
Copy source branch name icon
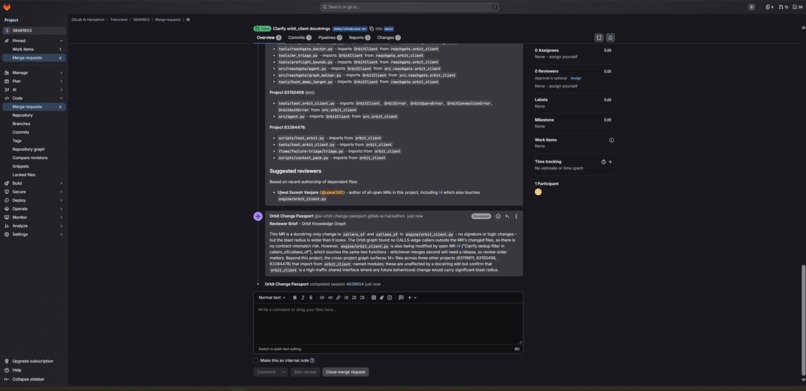[x=372, y=29]
